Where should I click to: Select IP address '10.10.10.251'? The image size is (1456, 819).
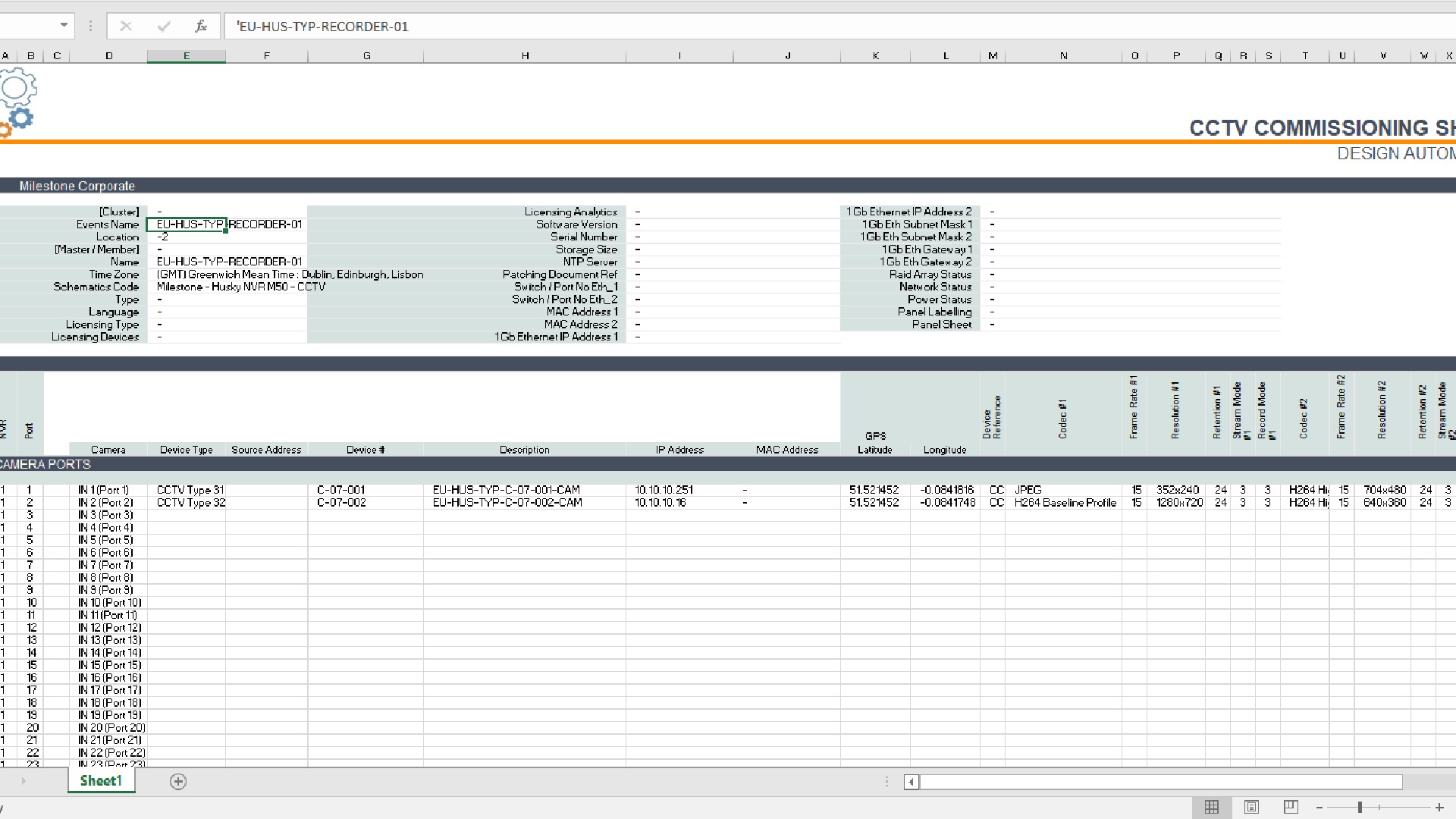click(679, 490)
